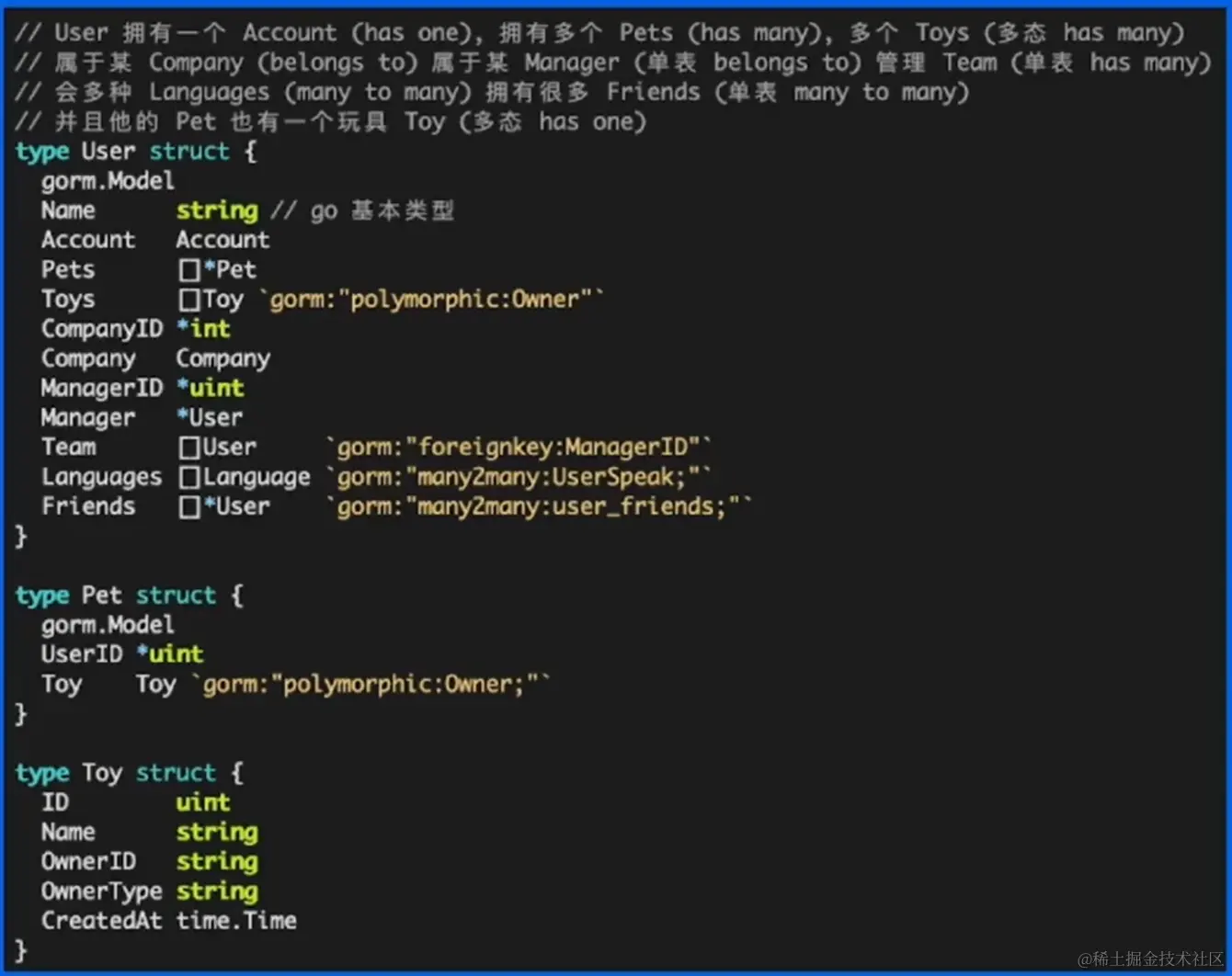Click the comment line starting "// 属于某 Company"
Viewport: 1232px width, 976px height.
(x=613, y=62)
